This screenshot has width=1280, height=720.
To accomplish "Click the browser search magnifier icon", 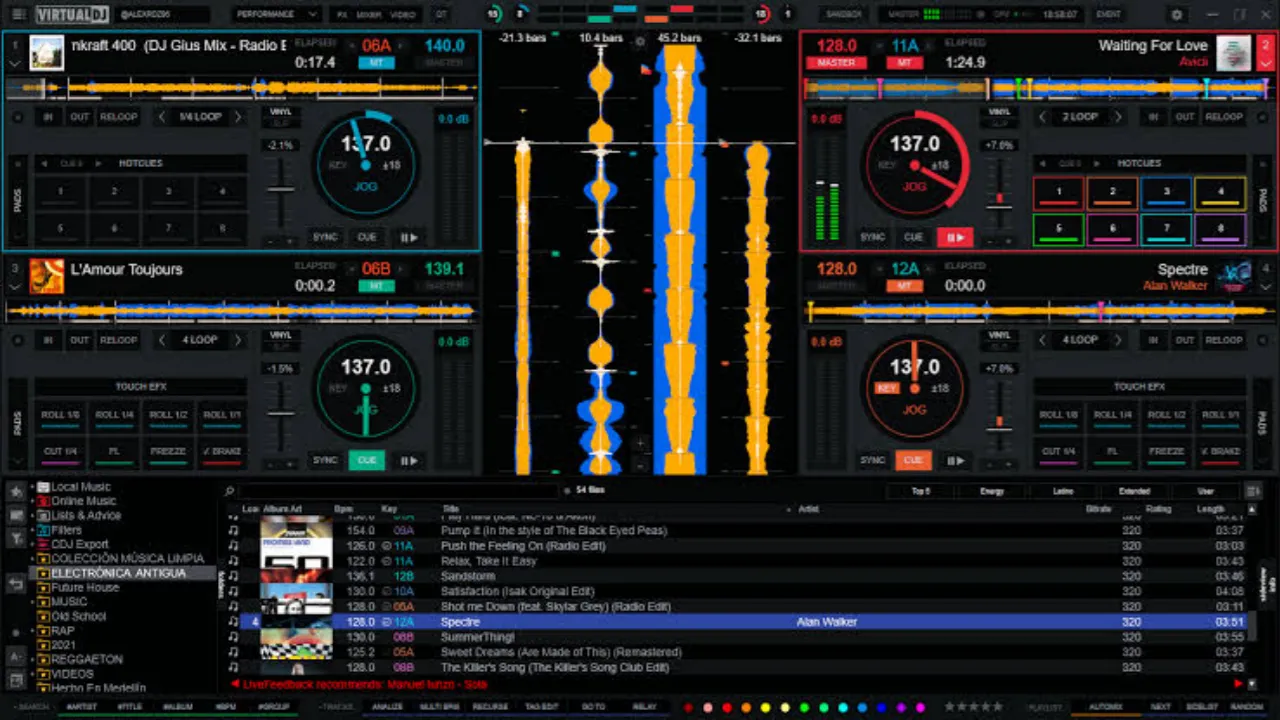I will (x=230, y=491).
